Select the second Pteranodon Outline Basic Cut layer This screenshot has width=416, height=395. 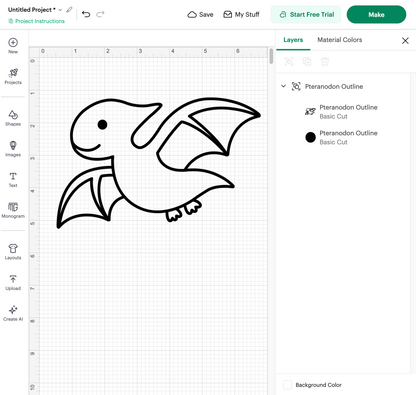(x=343, y=137)
